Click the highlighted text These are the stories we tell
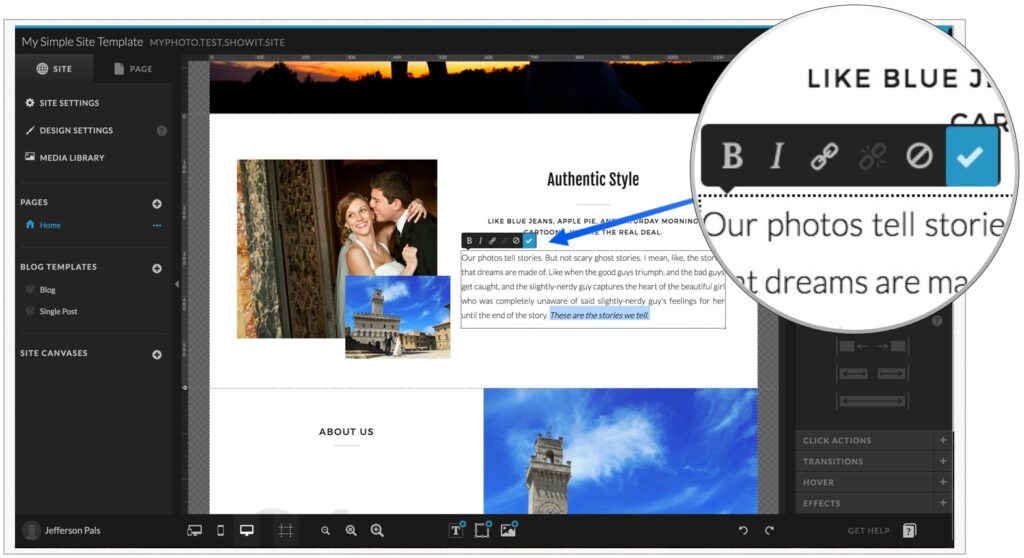Image resolution: width=1024 pixels, height=558 pixels. (600, 315)
